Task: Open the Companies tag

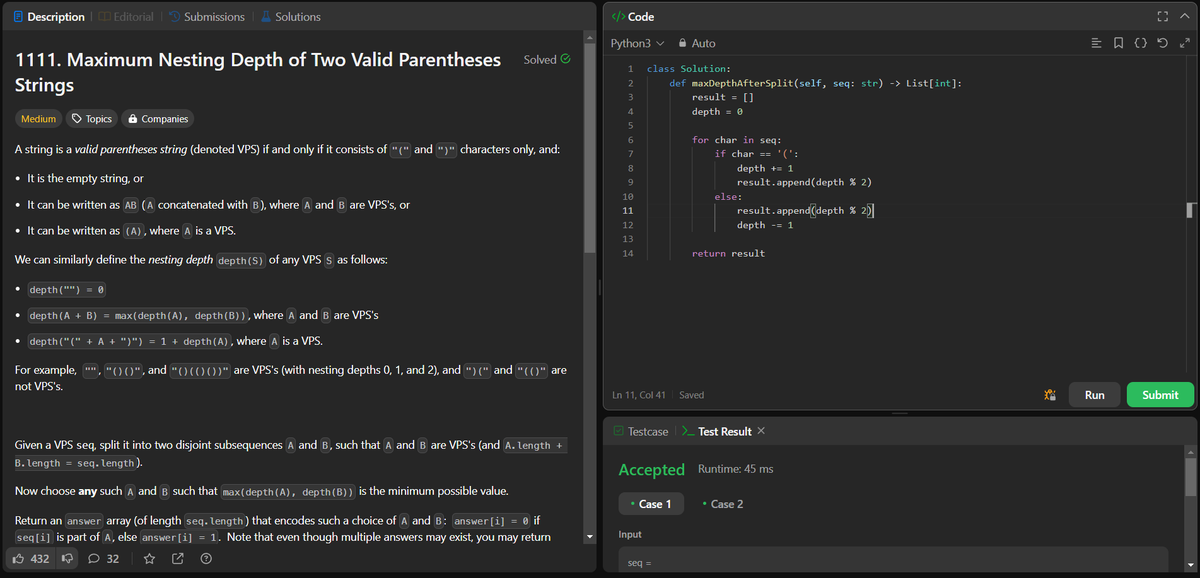Action: tap(157, 118)
